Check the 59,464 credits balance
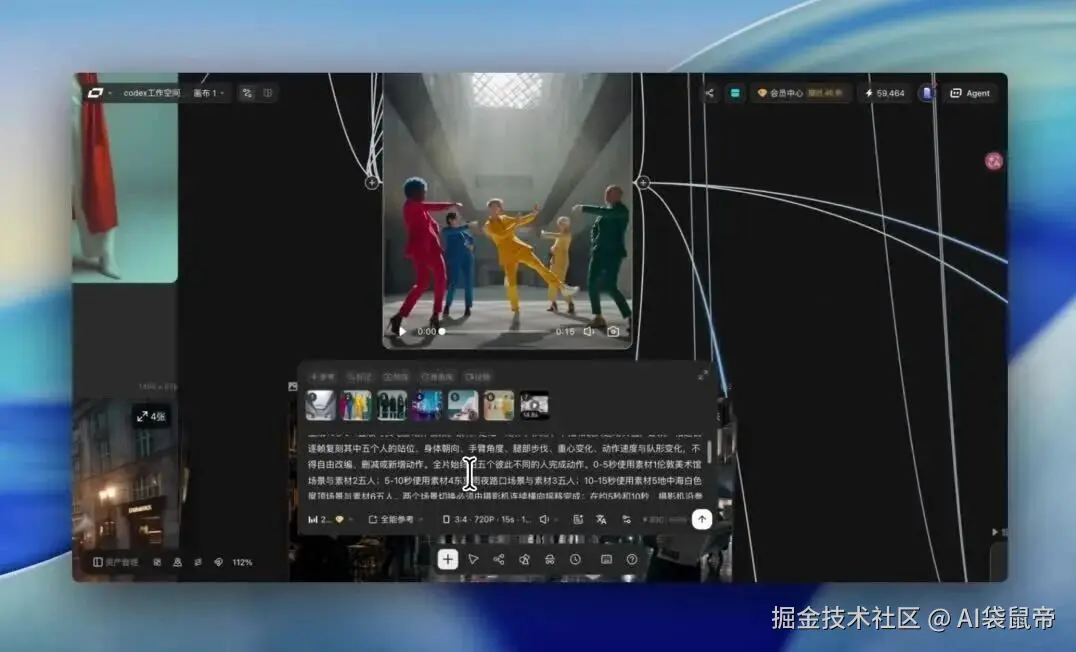Viewport: 1076px width, 652px height. pos(885,93)
